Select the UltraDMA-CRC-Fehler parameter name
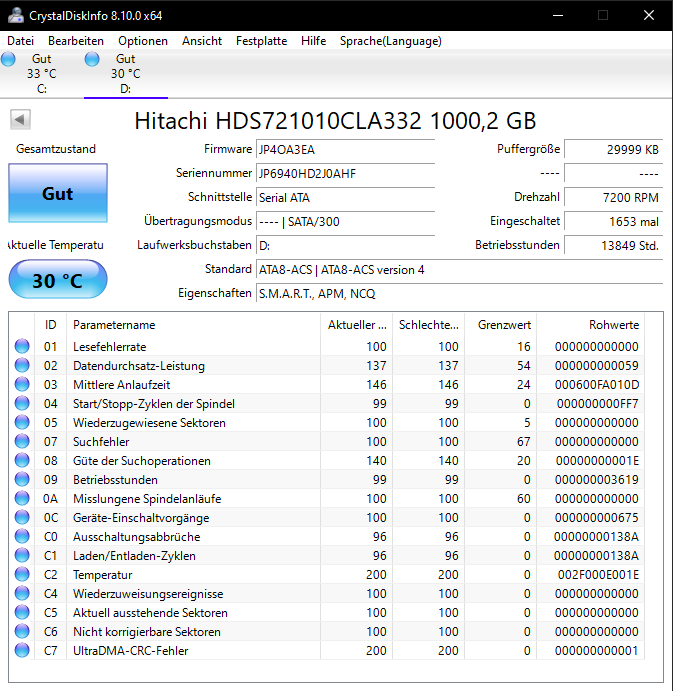Image resolution: width=673 pixels, height=691 pixels. click(x=130, y=650)
